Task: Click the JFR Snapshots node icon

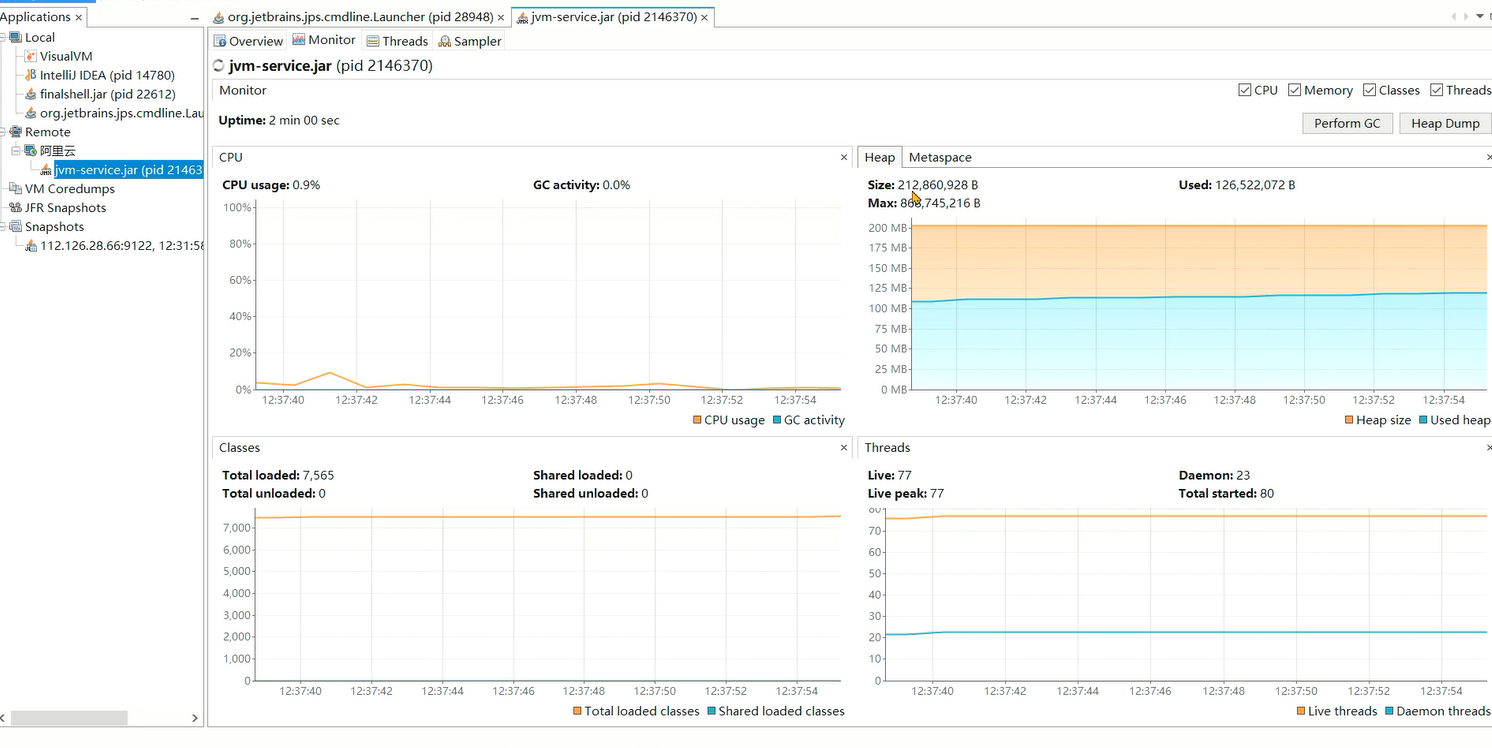Action: (x=15, y=208)
